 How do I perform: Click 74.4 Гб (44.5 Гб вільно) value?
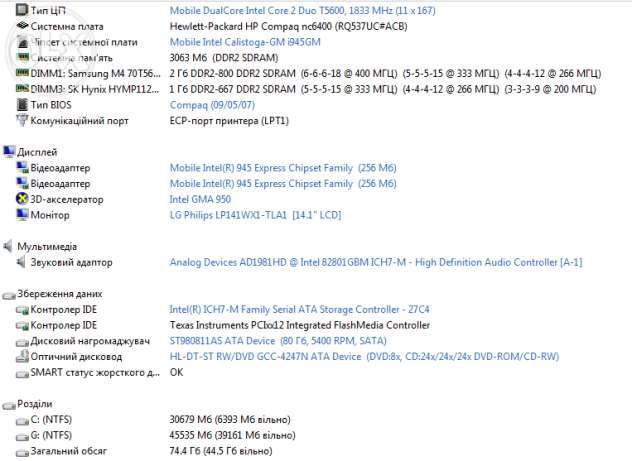(x=221, y=451)
